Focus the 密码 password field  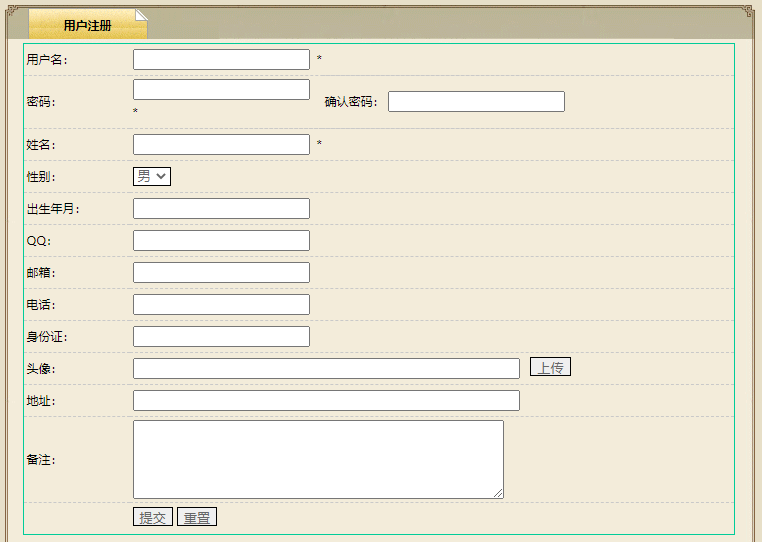(x=221, y=89)
